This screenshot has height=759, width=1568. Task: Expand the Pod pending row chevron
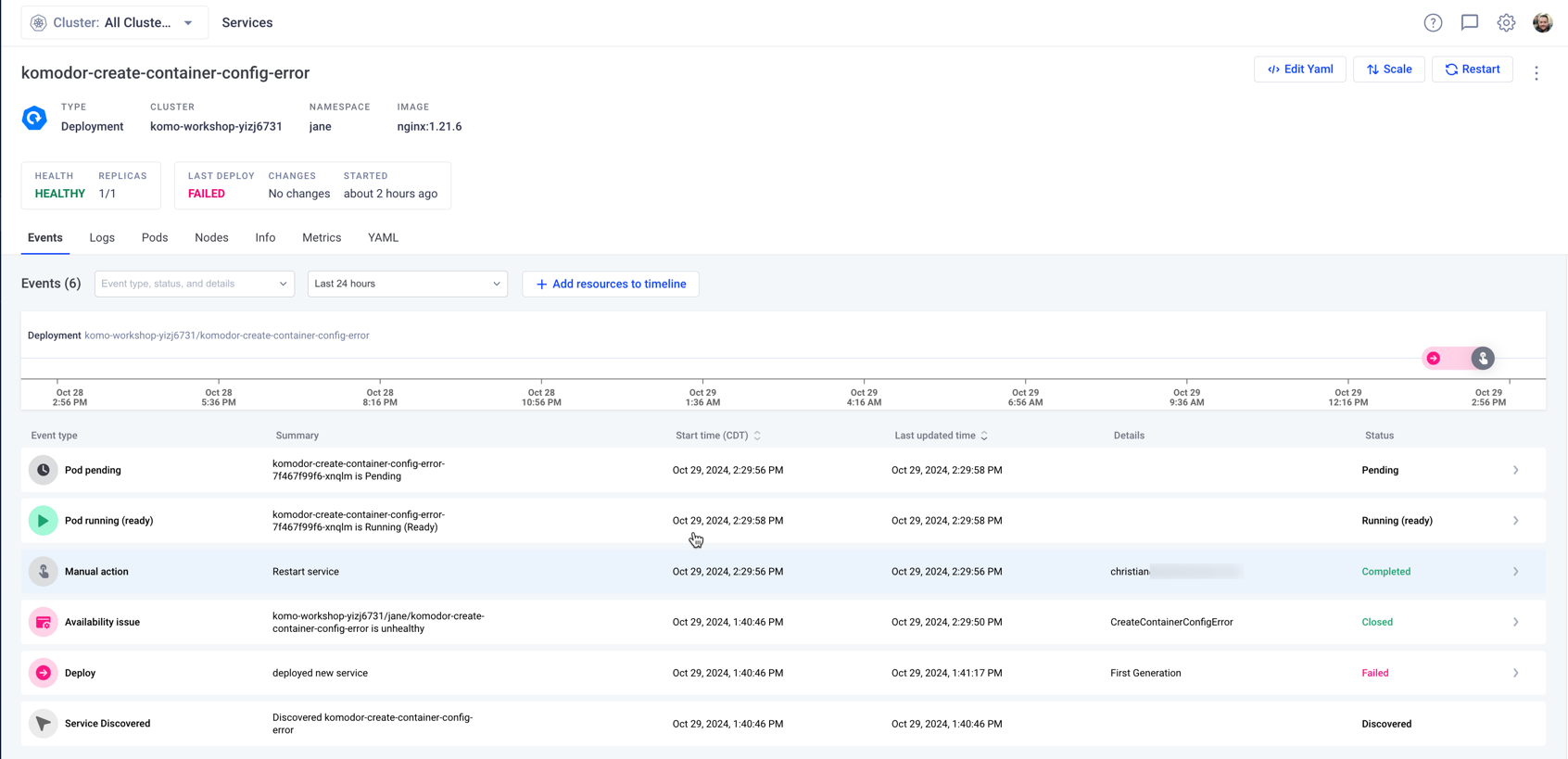coord(1516,470)
